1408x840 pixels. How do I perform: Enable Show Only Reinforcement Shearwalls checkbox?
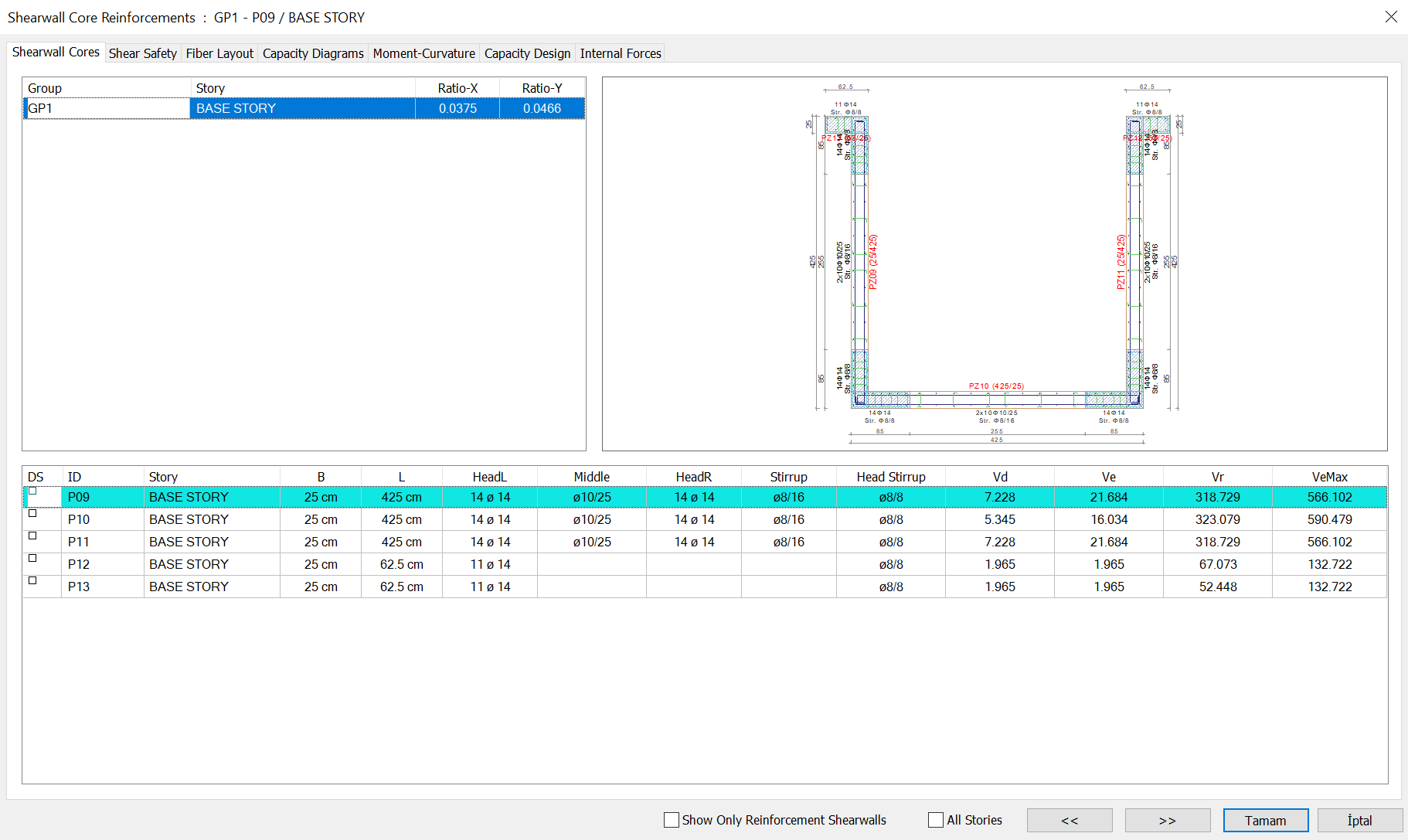pyautogui.click(x=672, y=820)
